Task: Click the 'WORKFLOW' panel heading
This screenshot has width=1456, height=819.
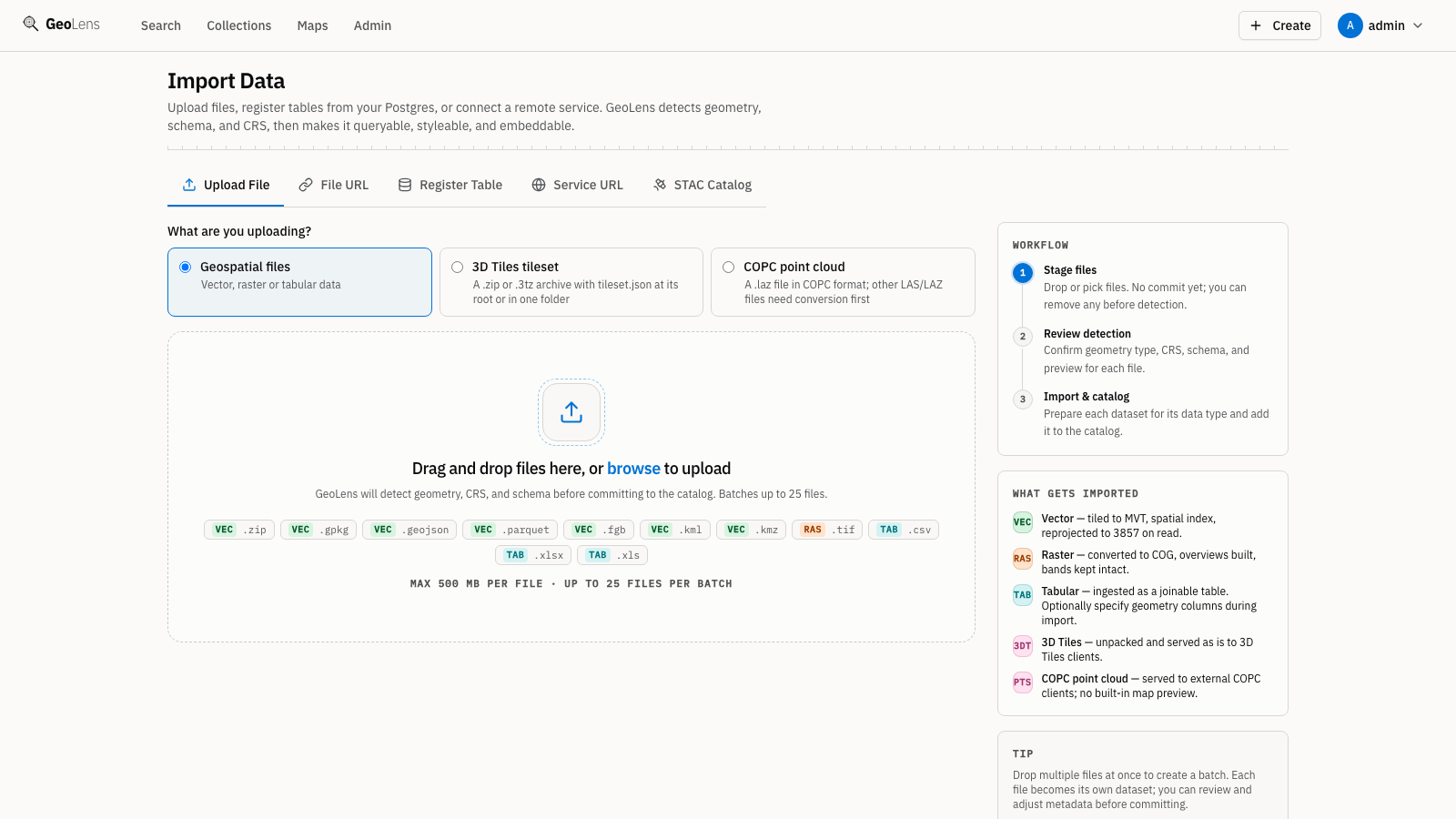Action: (x=1040, y=246)
